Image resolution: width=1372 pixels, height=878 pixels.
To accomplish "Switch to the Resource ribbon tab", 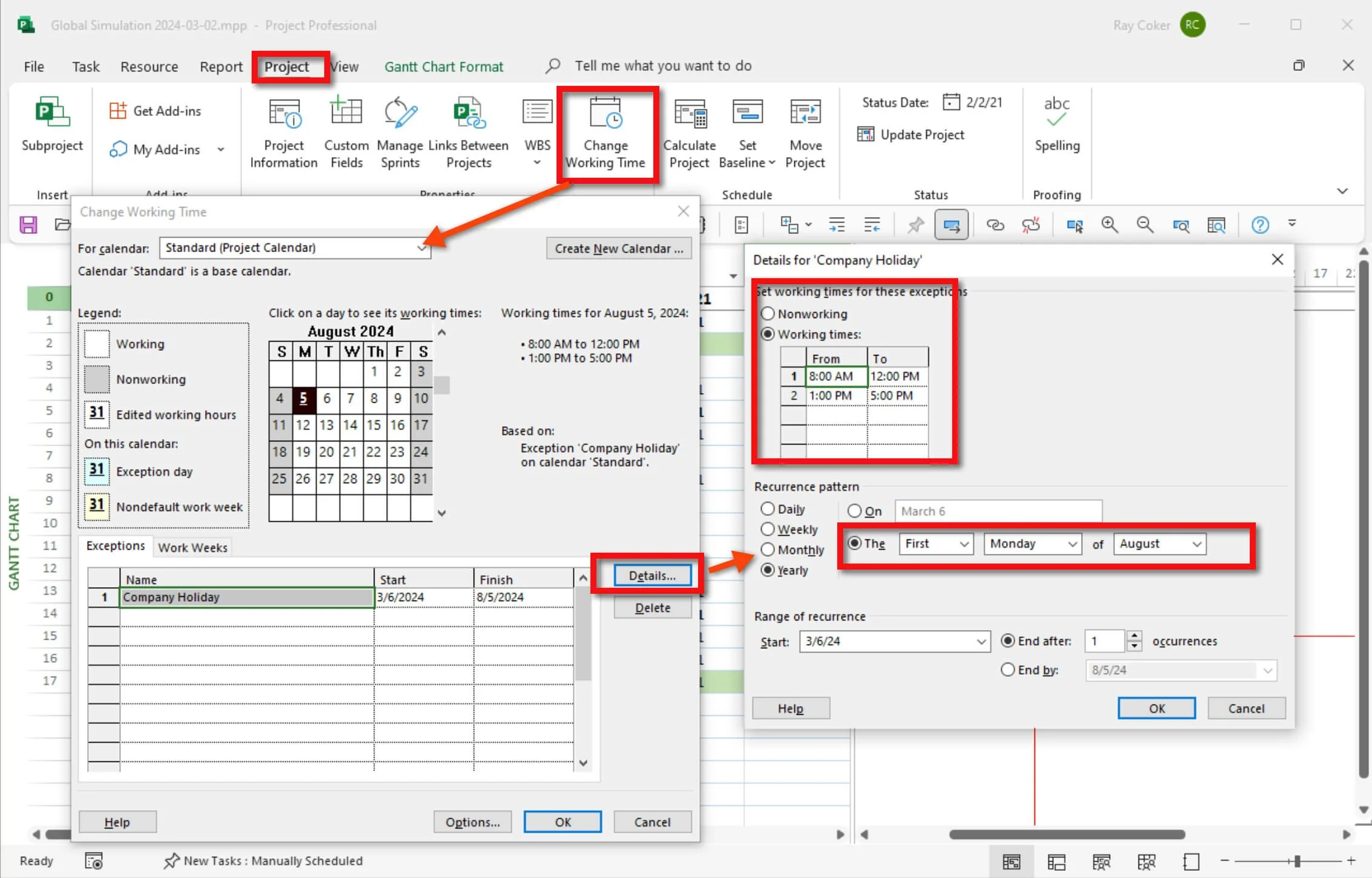I will click(149, 67).
